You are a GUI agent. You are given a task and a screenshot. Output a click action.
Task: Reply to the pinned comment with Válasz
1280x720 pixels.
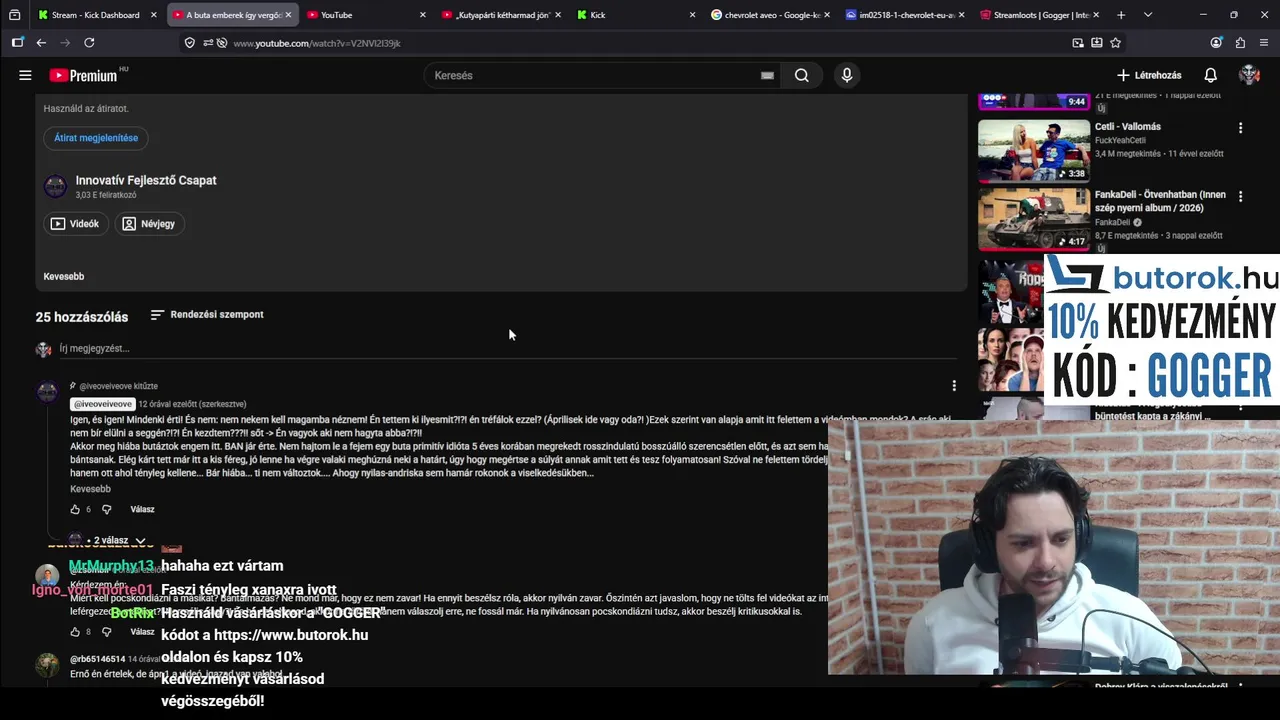point(142,509)
